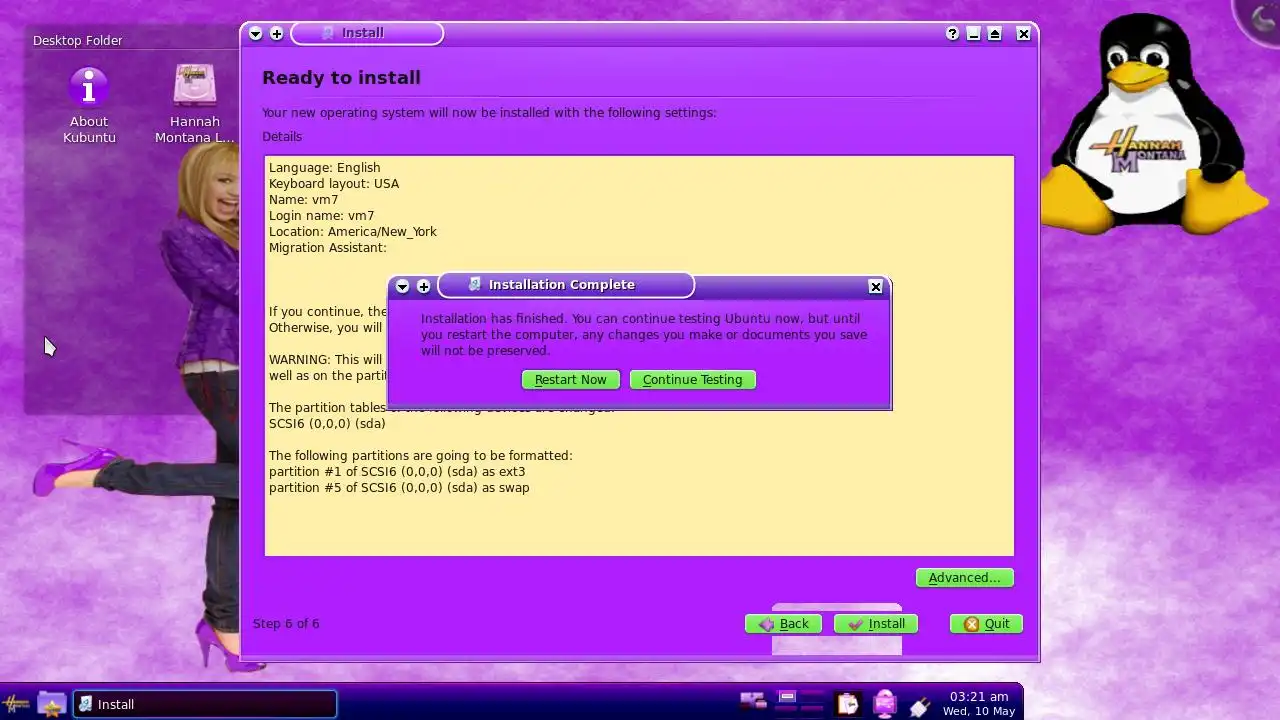Viewport: 1280px width, 720px height.
Task: Open the Hannah Montana start menu launcher
Action: (x=17, y=704)
